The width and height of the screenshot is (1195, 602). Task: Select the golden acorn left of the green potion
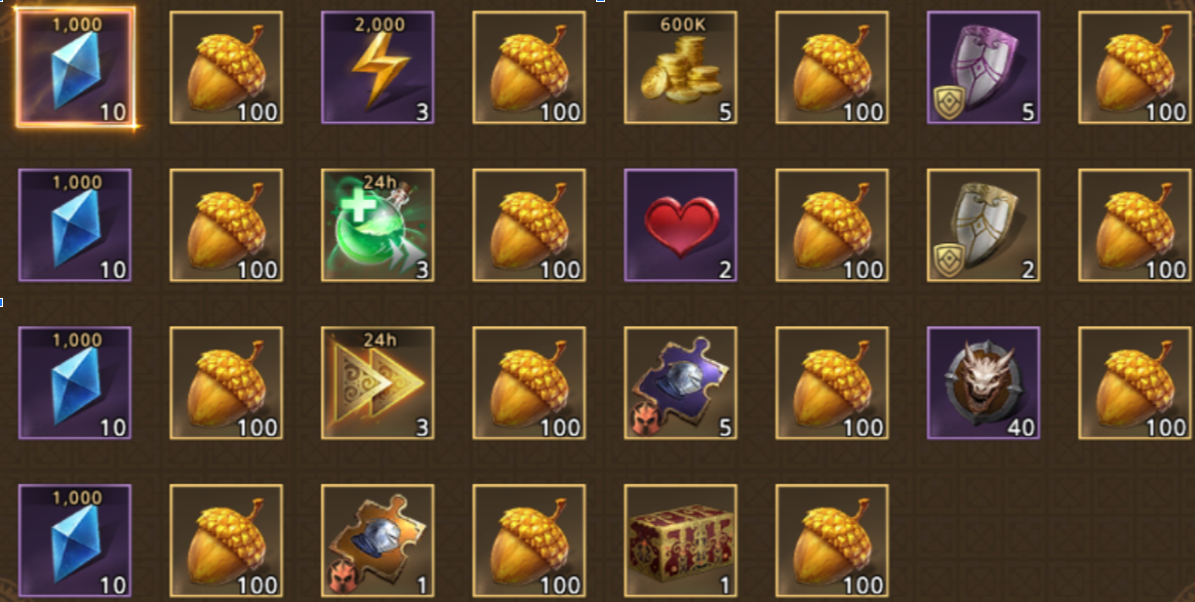226,226
